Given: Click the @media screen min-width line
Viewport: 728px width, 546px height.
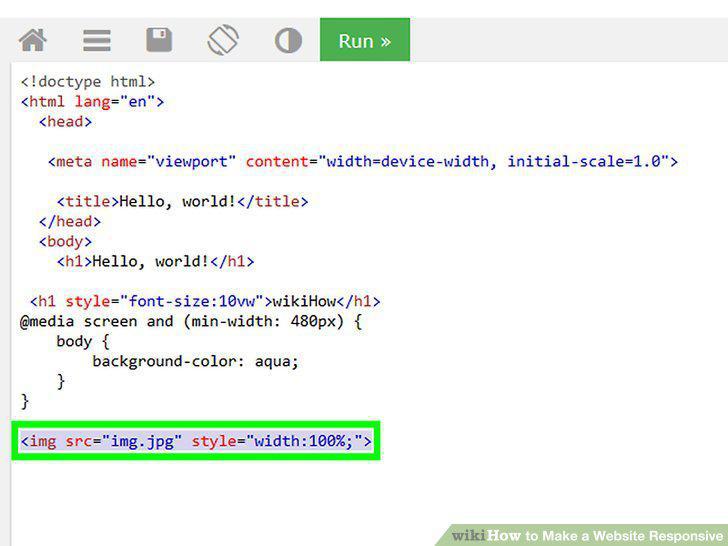Looking at the screenshot, I should coord(191,321).
